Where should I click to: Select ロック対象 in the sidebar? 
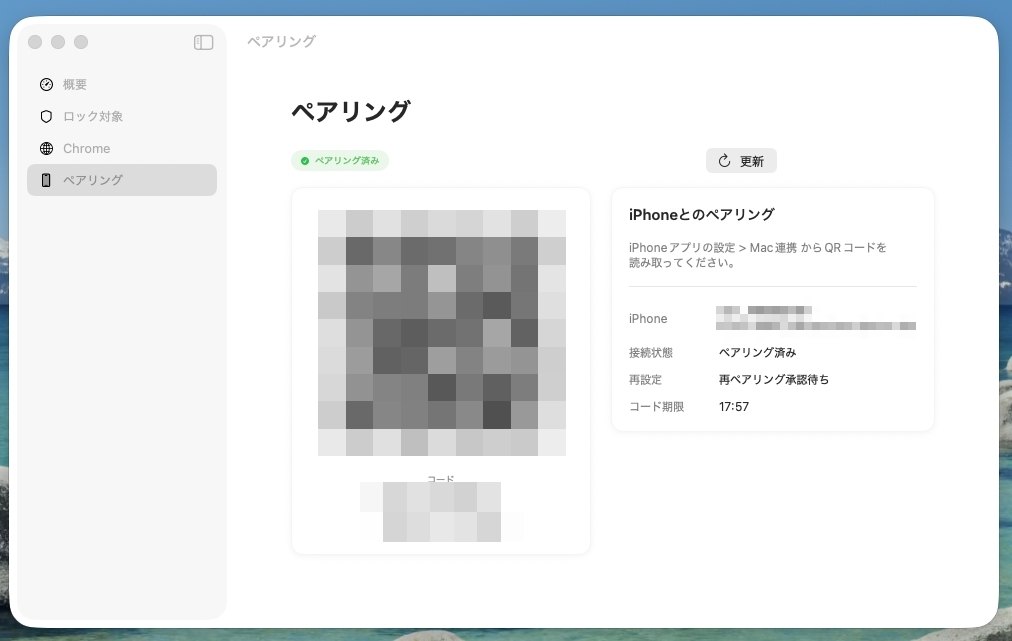point(122,116)
